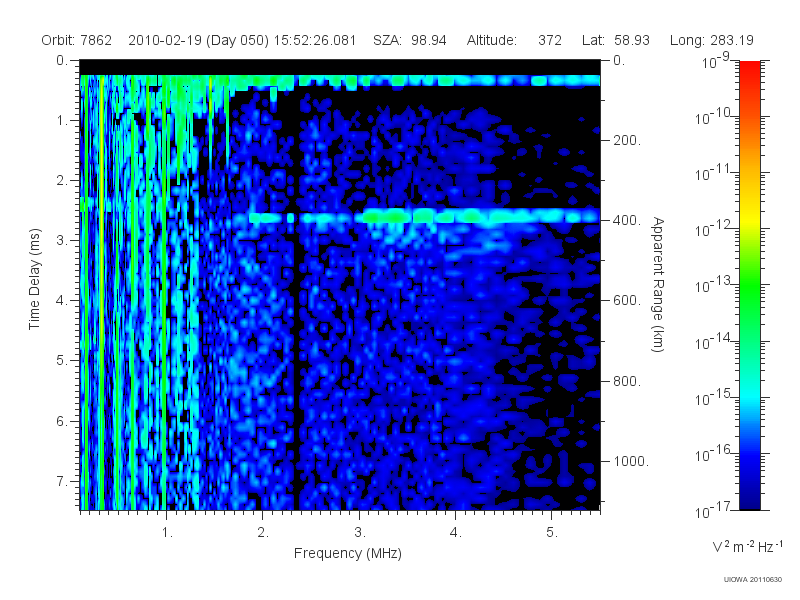Image resolution: width=800 pixels, height=600 pixels.
Task: Click the bright echo trace near 400 km range
Action: (x=423, y=216)
